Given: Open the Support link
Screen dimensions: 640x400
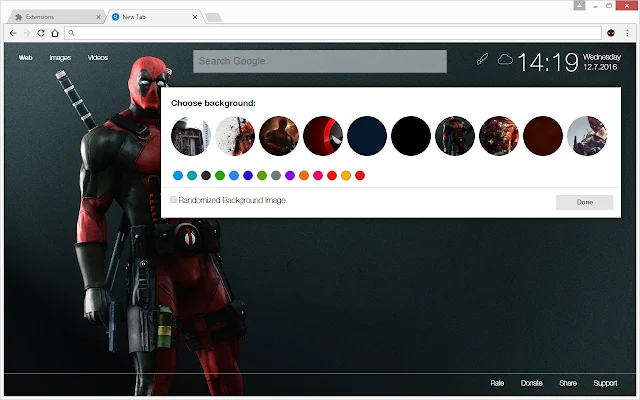Looking at the screenshot, I should [x=605, y=383].
